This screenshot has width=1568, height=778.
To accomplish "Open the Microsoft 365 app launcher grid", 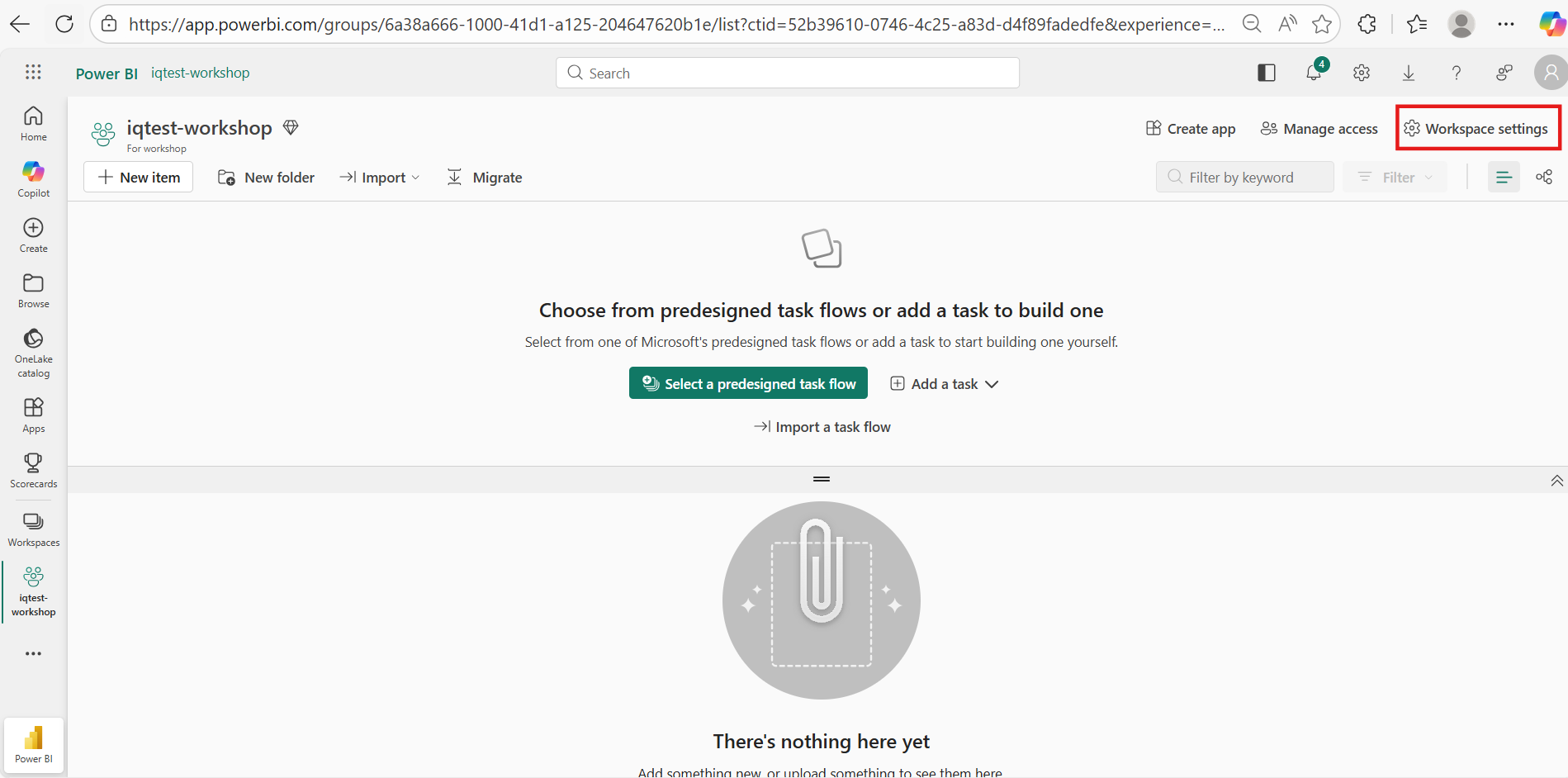I will 33,72.
